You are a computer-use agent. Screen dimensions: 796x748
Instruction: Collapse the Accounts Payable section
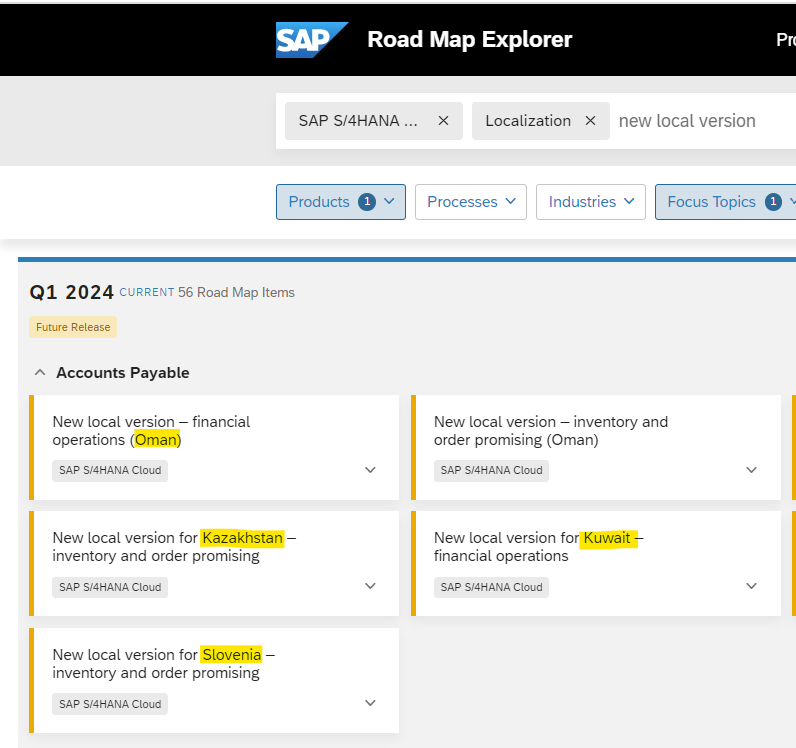click(x=40, y=373)
